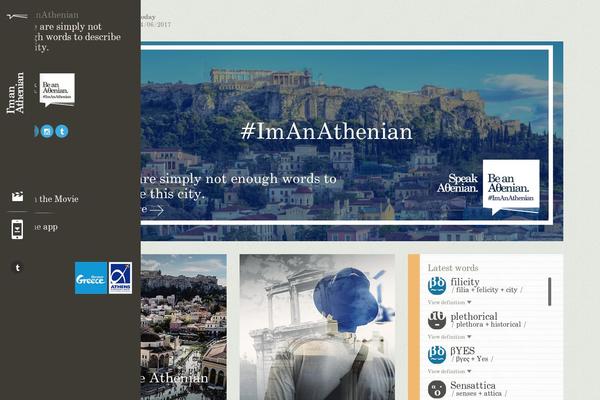Click the Latest words heading
The height and width of the screenshot is (400, 600).
(453, 268)
